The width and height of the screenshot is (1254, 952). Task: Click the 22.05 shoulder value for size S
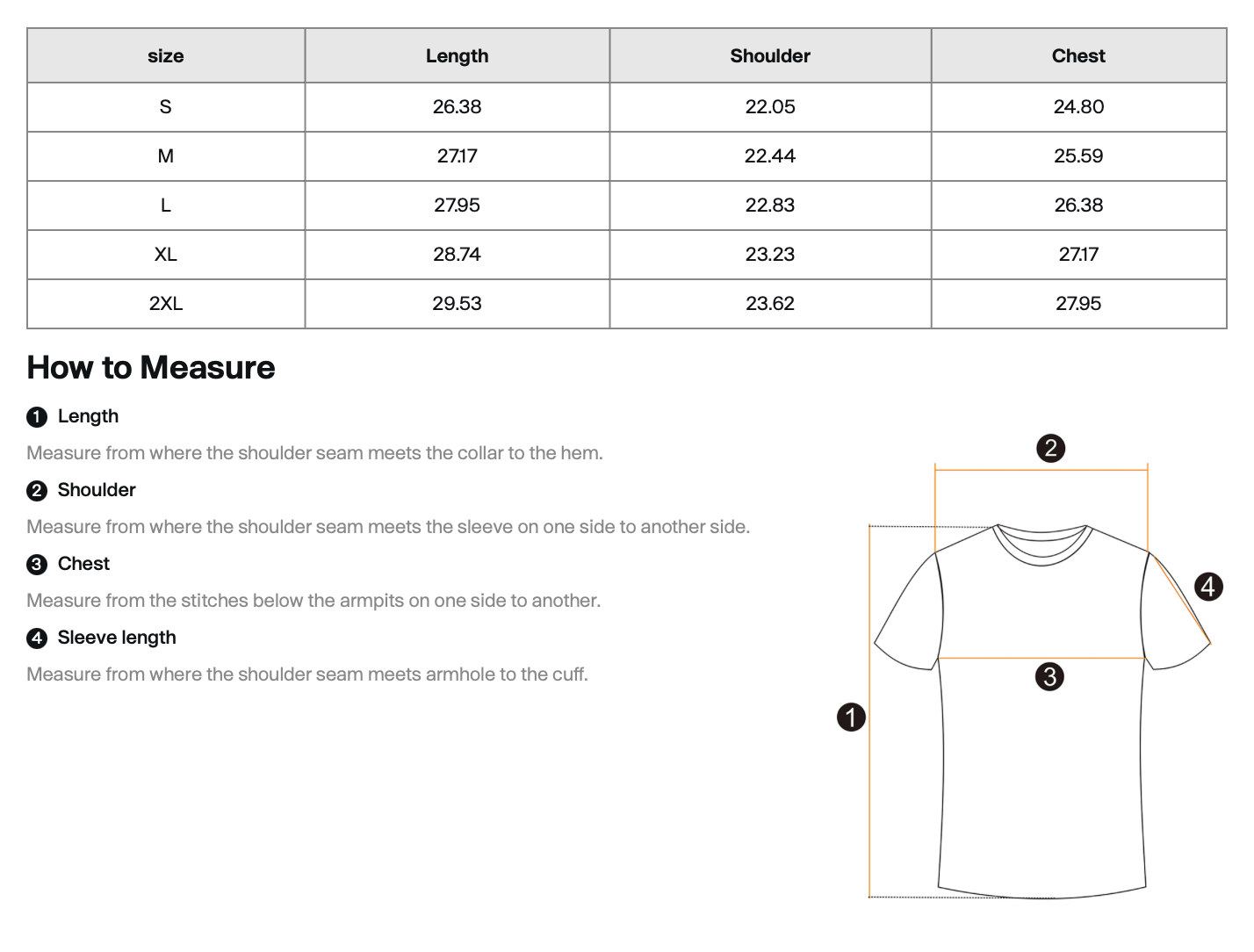pyautogui.click(x=770, y=107)
